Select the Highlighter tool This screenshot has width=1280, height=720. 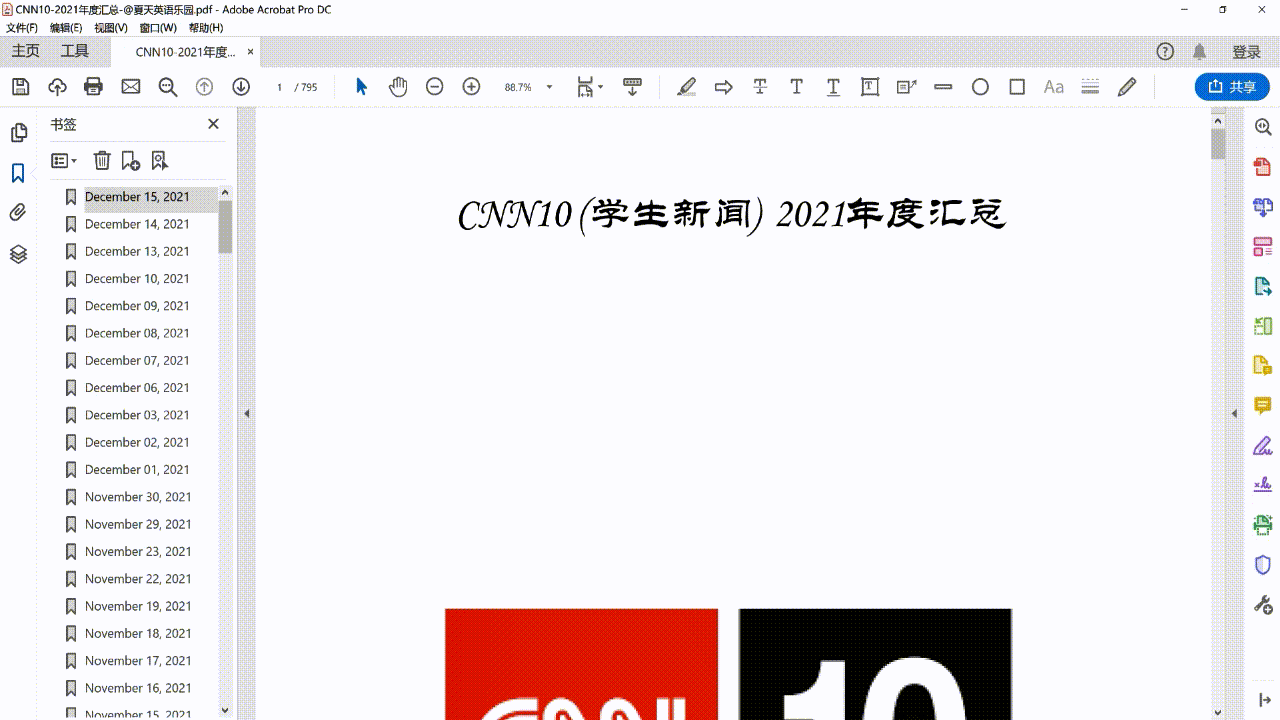[x=686, y=87]
